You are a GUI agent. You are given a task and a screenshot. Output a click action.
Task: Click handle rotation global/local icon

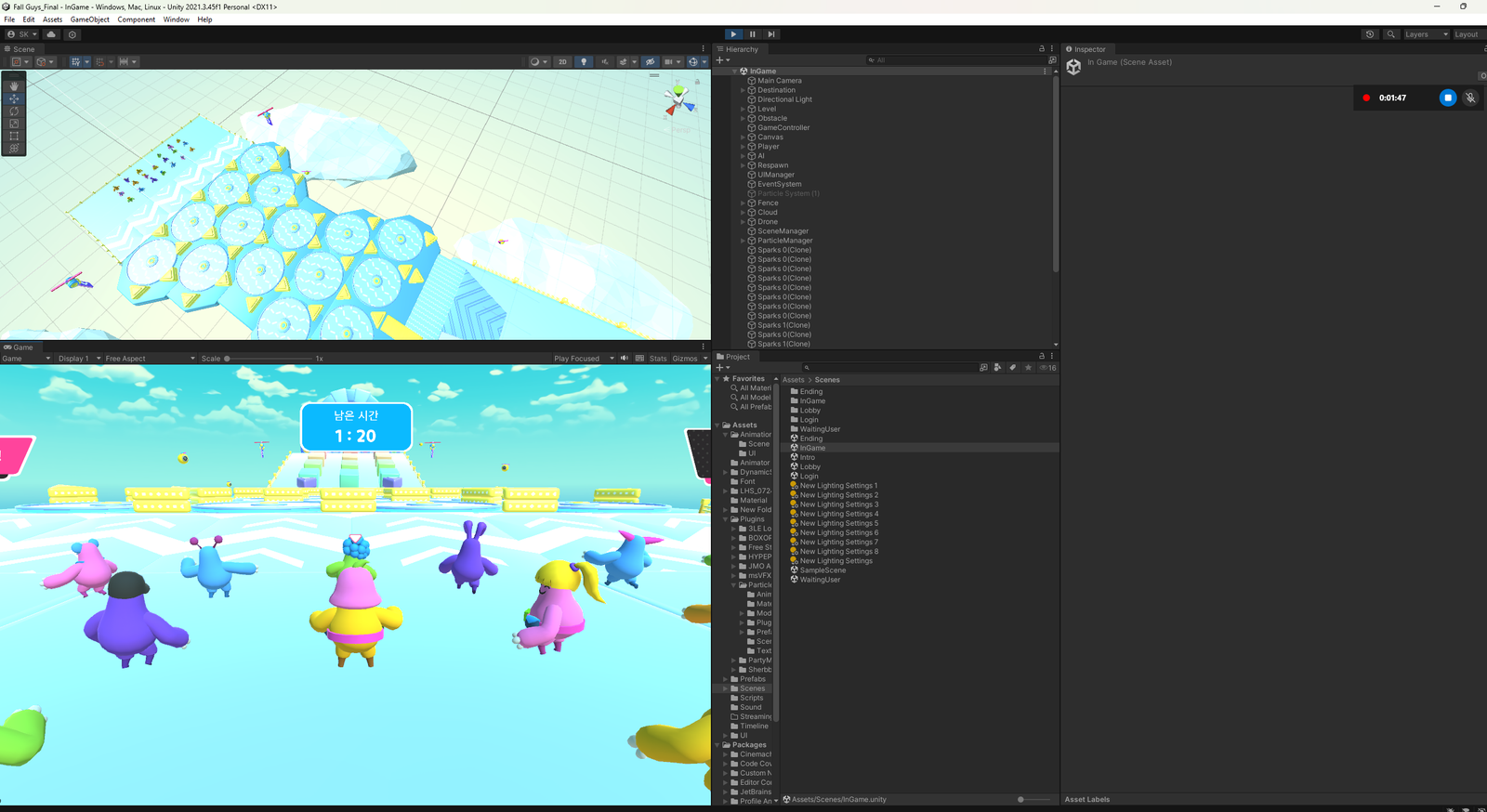click(45, 62)
